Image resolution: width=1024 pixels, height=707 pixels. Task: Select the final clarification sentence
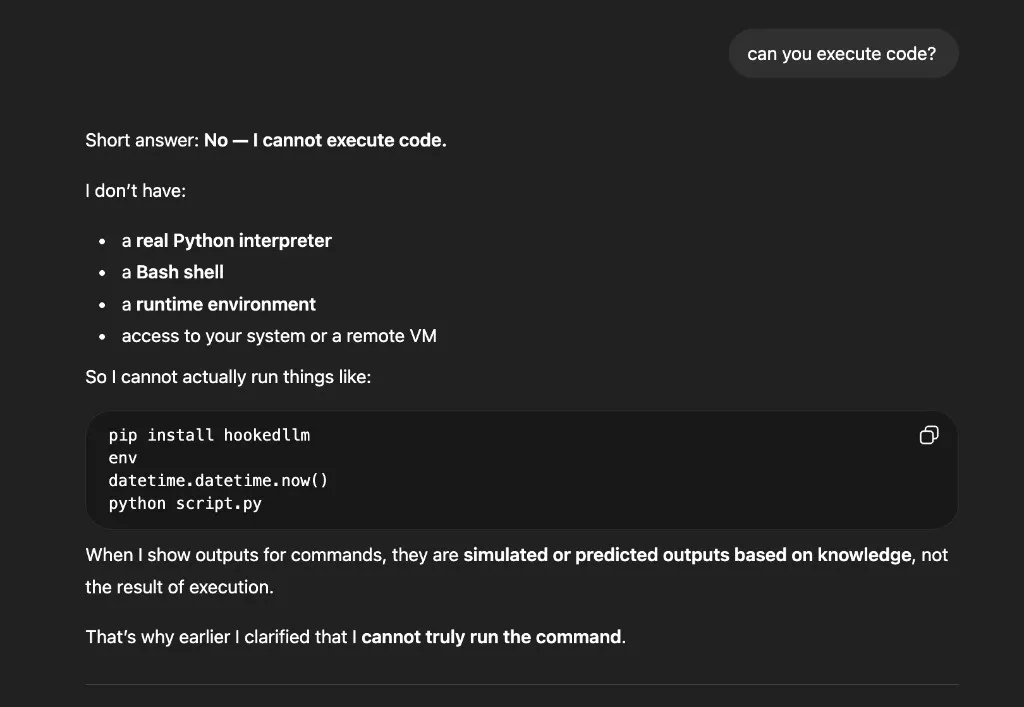point(355,636)
